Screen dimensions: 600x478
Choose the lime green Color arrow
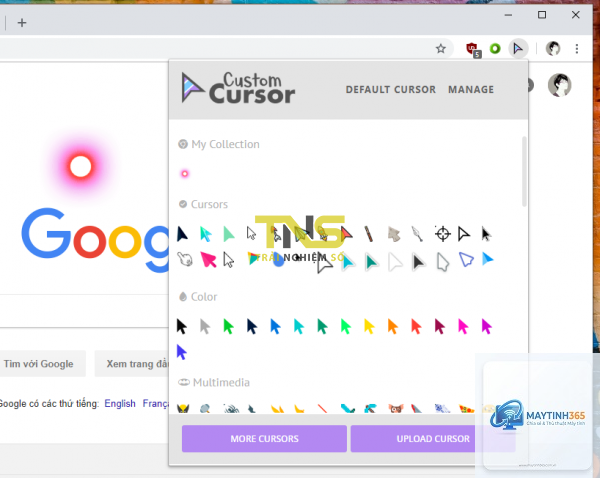click(346, 326)
